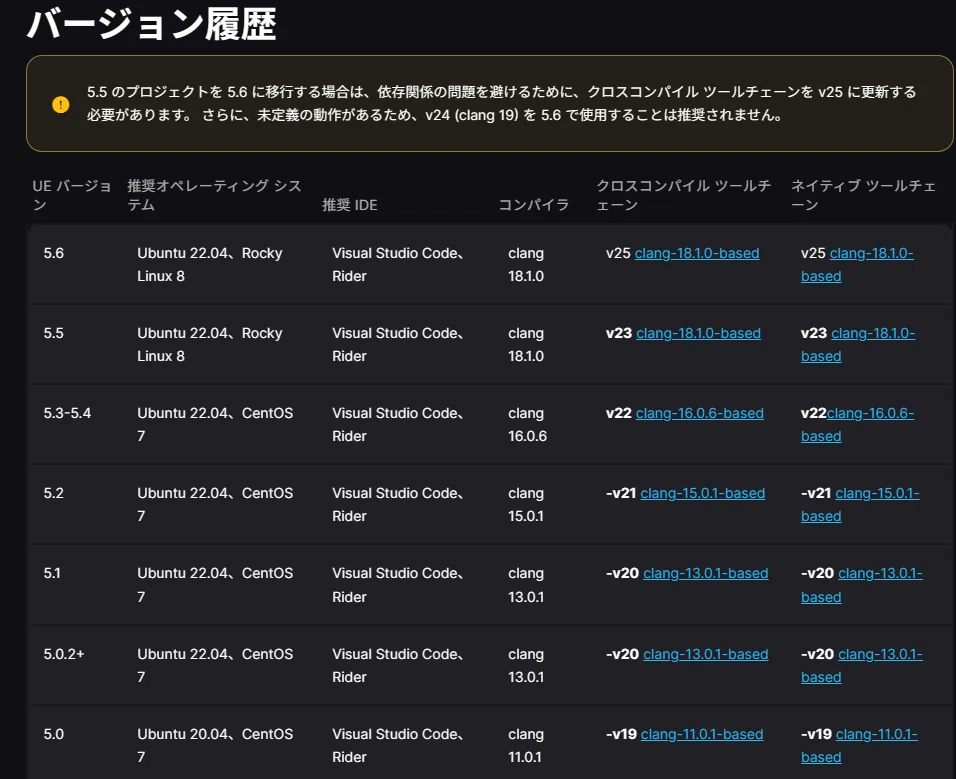Open clang-13.0.1-based cross-compile link in 5.1 row

705,574
